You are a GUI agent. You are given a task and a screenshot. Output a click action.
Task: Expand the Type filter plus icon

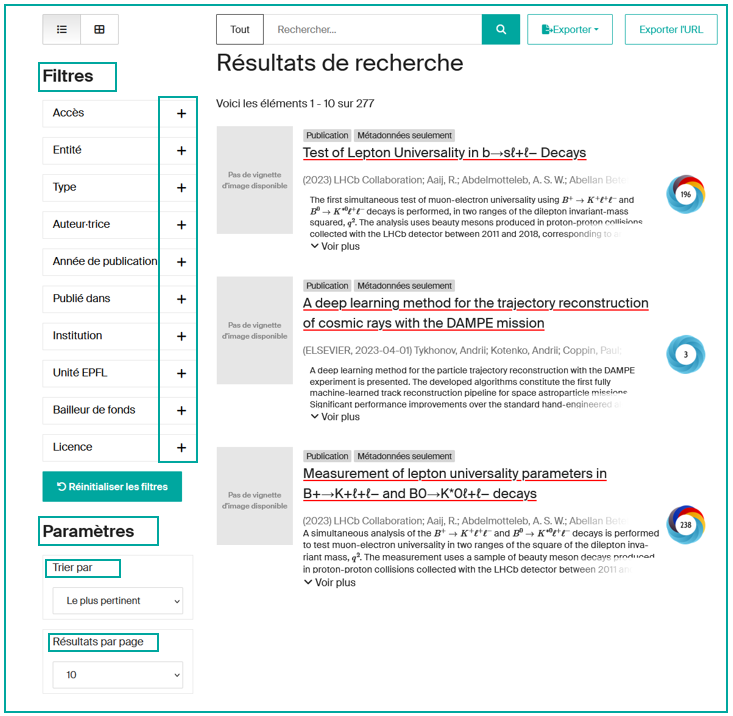[181, 188]
